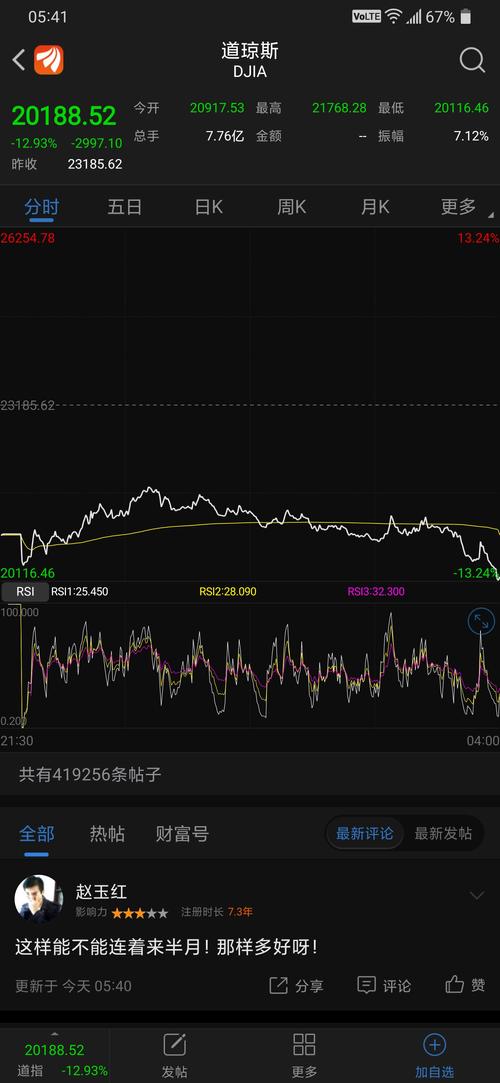Screen dimensions: 500x1083
Task: Toggle the RSI indicator label
Action: [25, 592]
